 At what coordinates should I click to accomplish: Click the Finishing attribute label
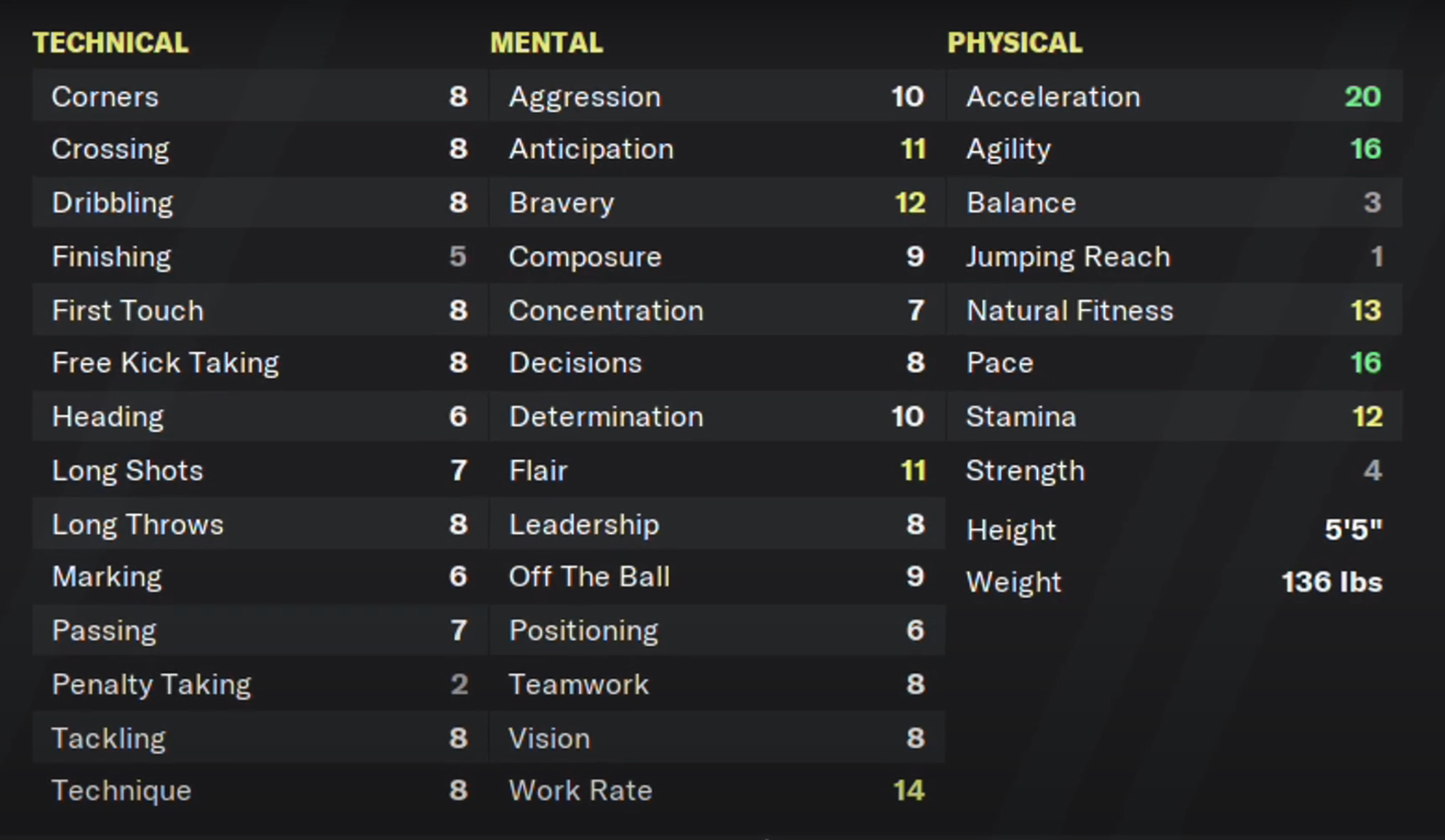pos(112,256)
